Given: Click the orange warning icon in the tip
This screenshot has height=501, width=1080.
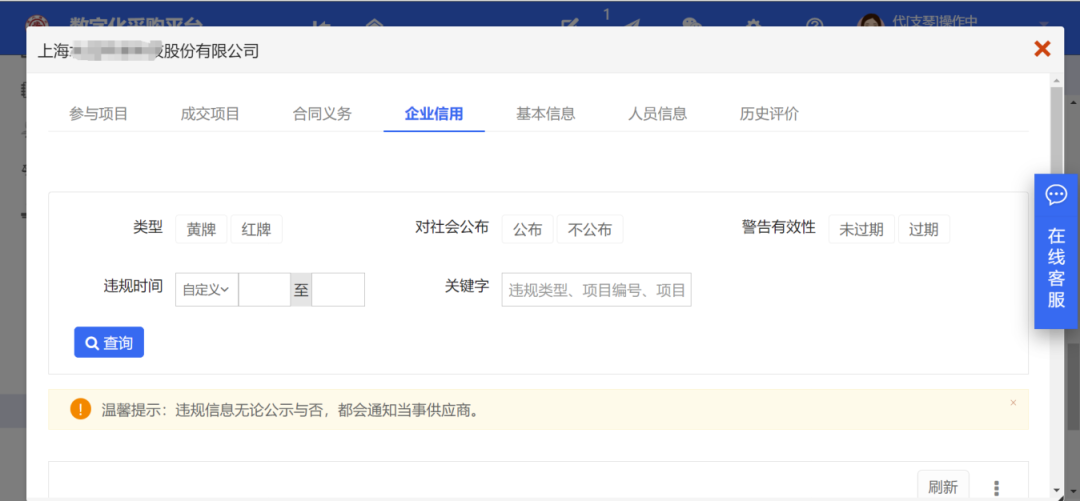Looking at the screenshot, I should 80,409.
